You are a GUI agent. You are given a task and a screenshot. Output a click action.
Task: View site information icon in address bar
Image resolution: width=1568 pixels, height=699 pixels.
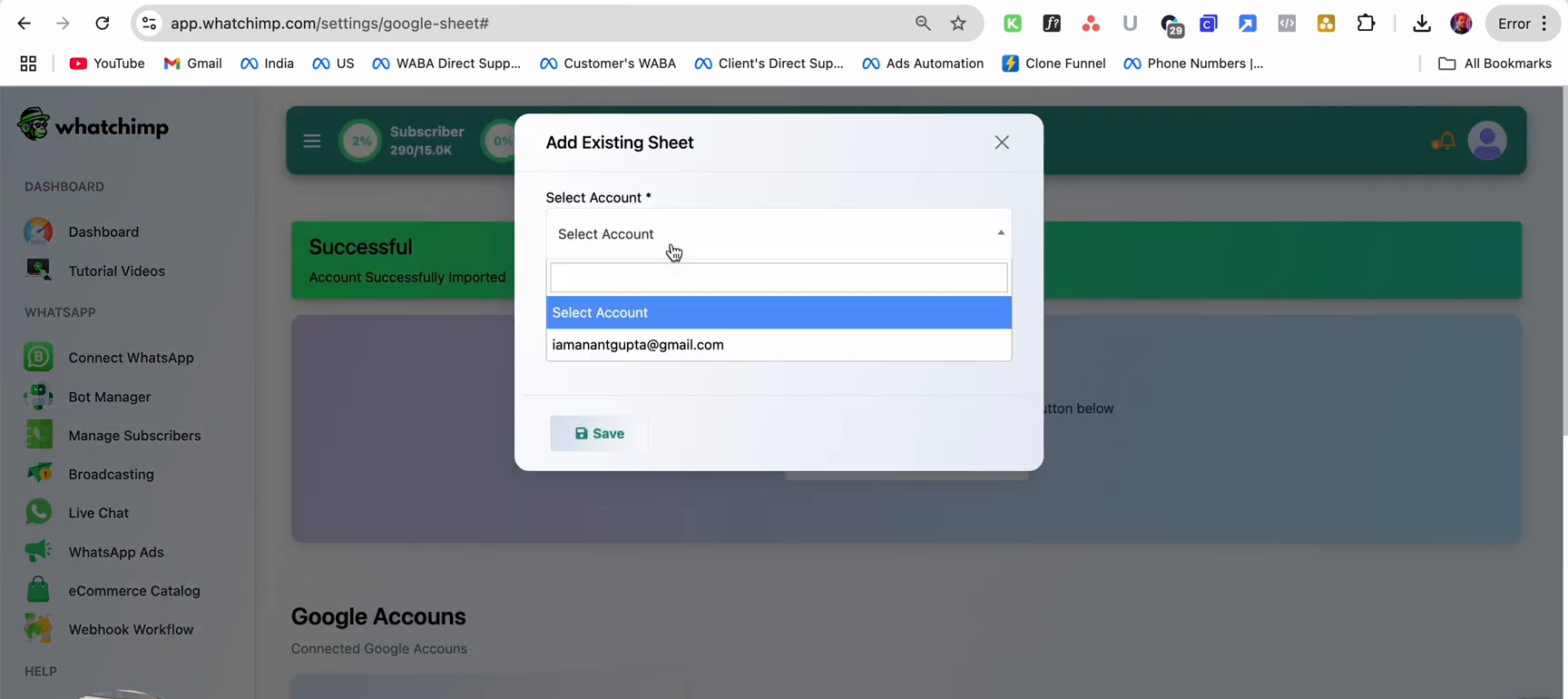[149, 24]
